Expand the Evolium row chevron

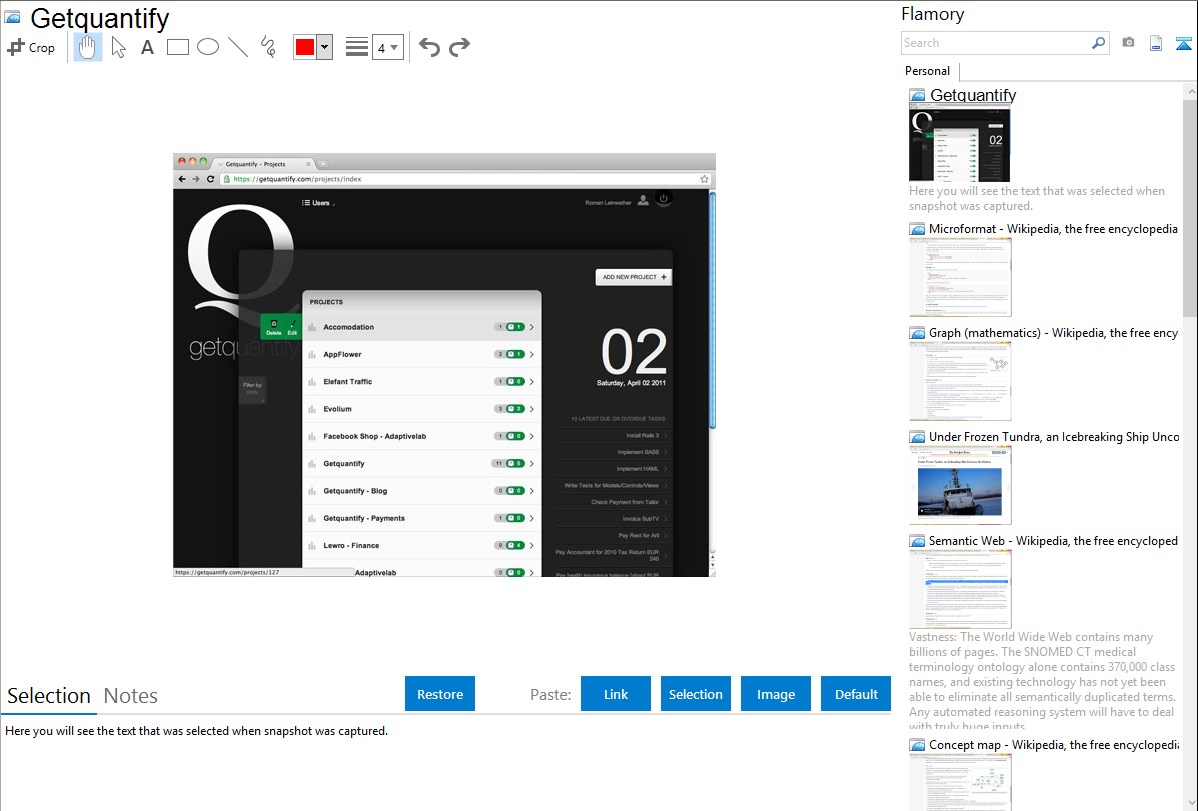(x=532, y=409)
